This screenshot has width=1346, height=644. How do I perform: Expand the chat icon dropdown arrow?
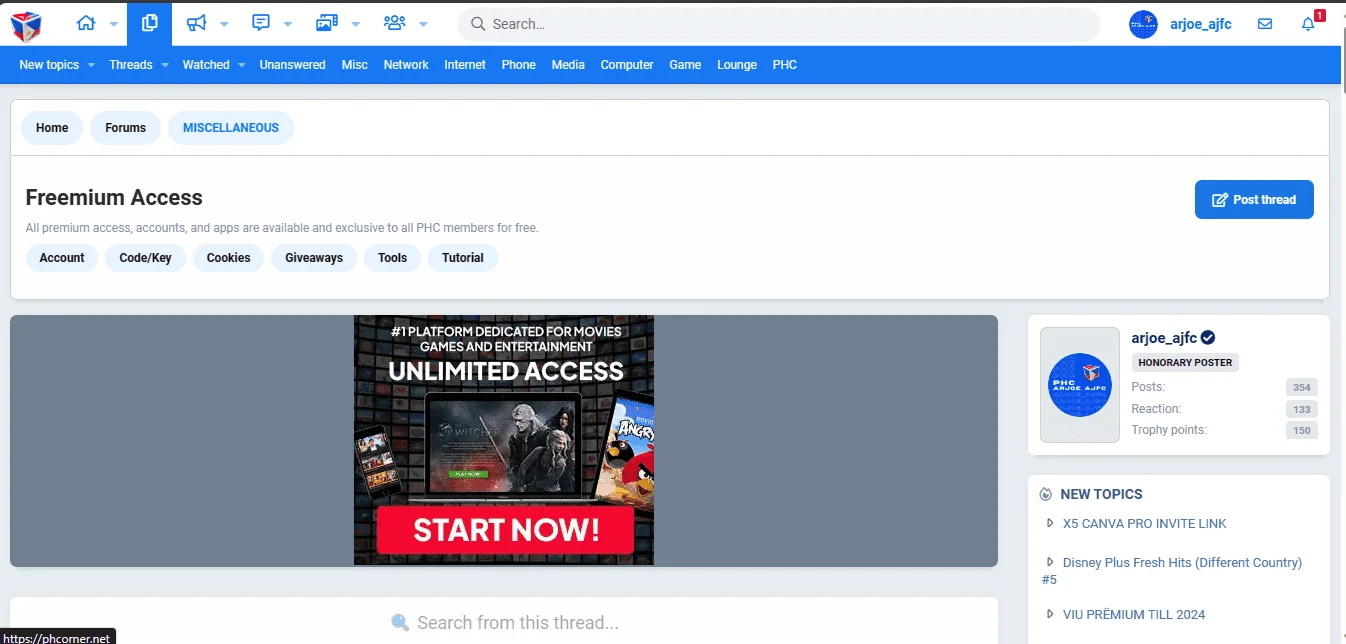[x=288, y=24]
